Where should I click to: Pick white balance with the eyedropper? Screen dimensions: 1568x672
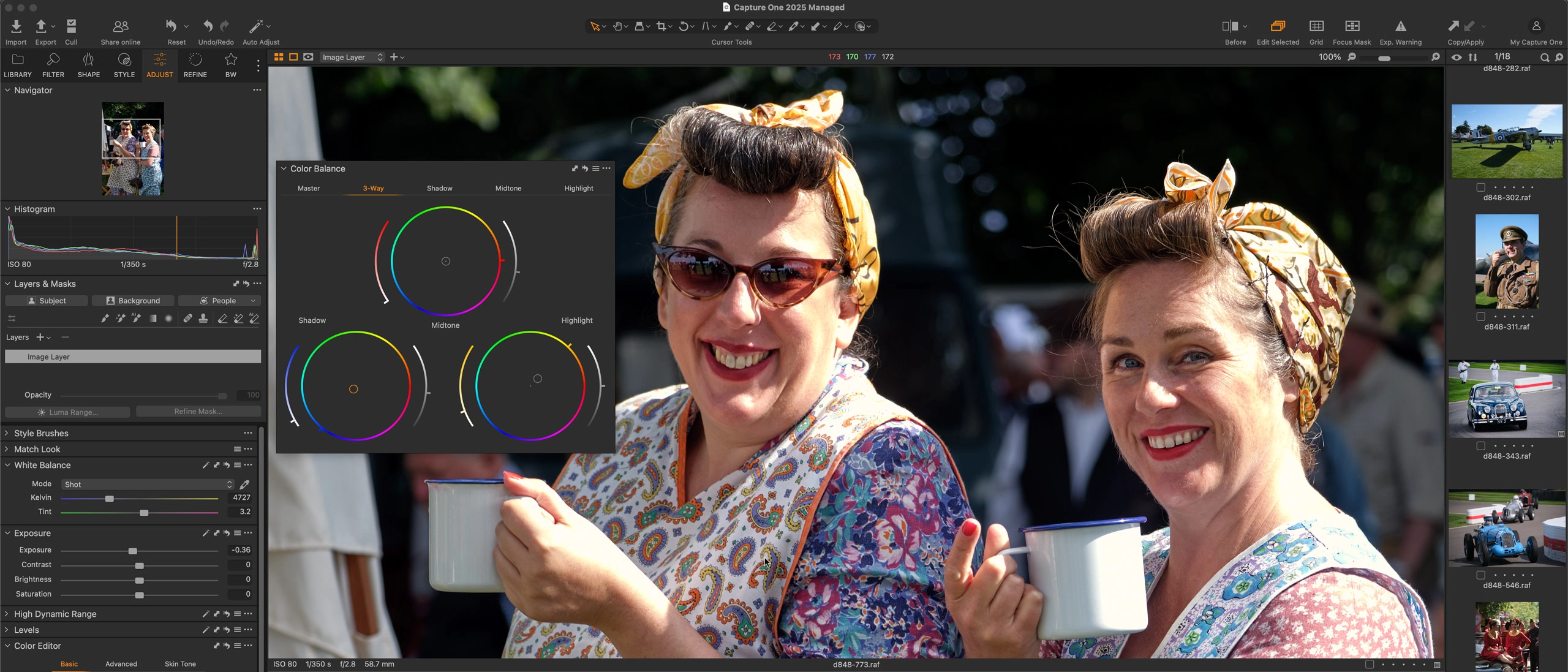click(x=244, y=485)
